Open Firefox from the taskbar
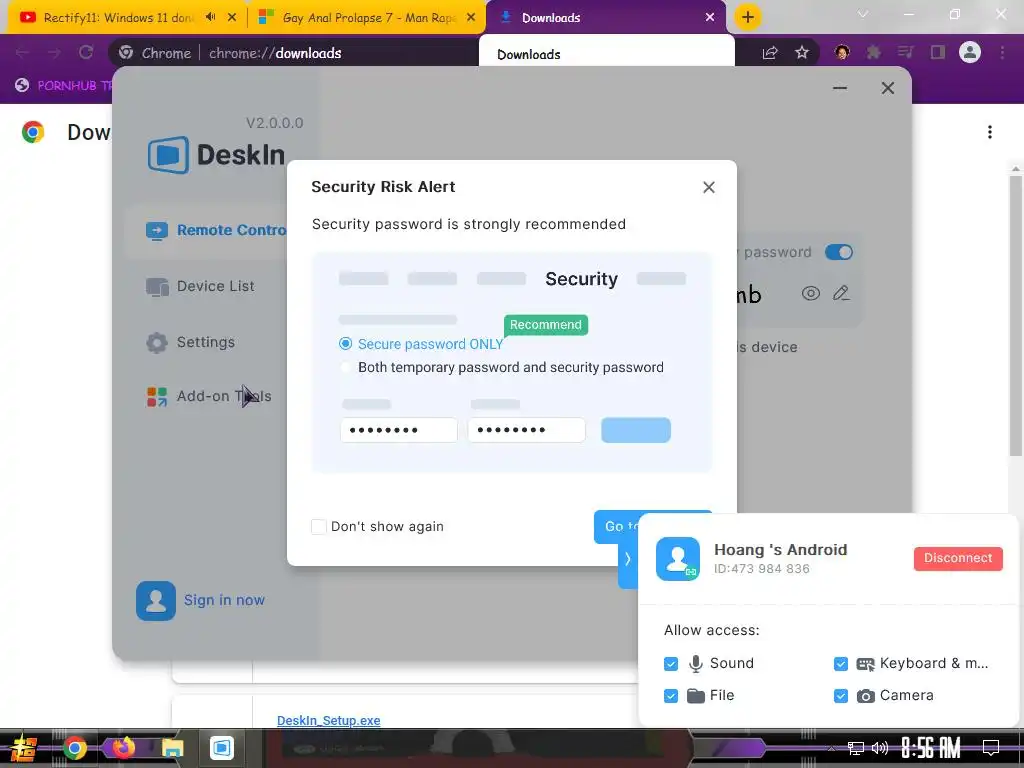 point(123,748)
